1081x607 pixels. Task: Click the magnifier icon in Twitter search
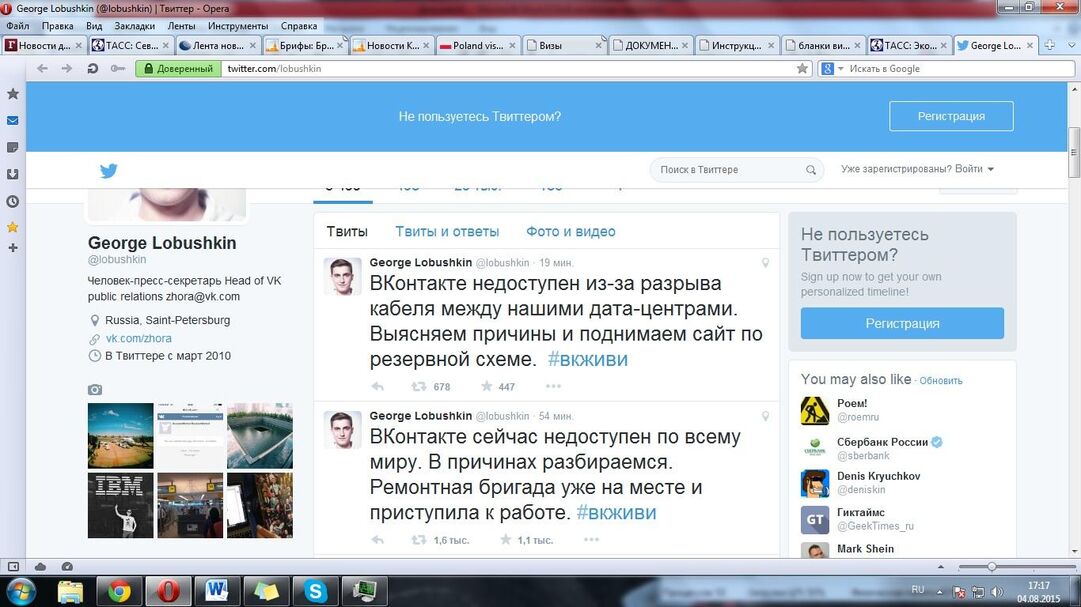811,170
